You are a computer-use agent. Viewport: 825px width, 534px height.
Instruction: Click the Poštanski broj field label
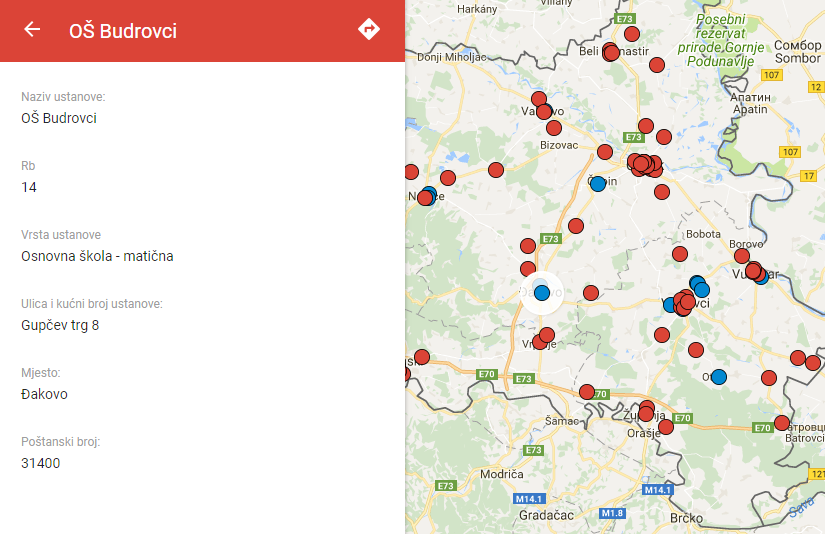pos(61,441)
